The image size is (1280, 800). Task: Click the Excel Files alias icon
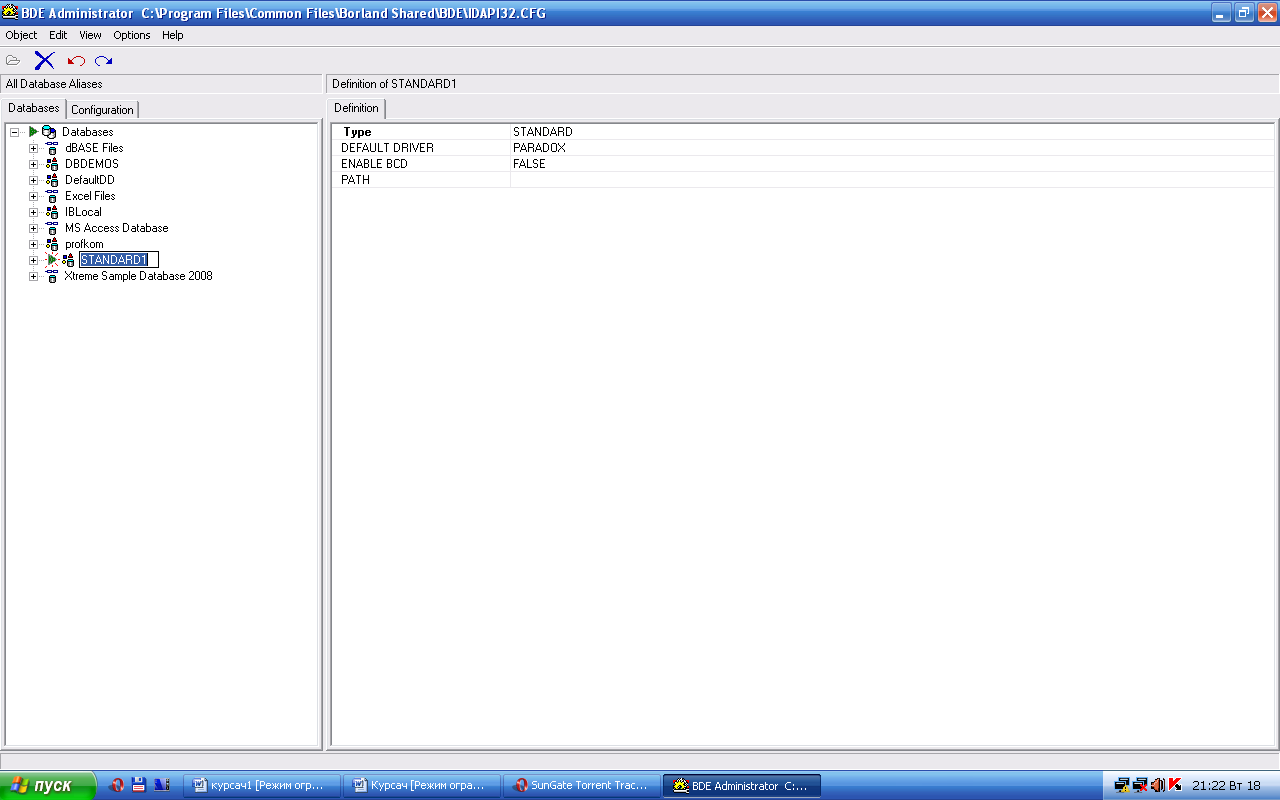(x=52, y=196)
